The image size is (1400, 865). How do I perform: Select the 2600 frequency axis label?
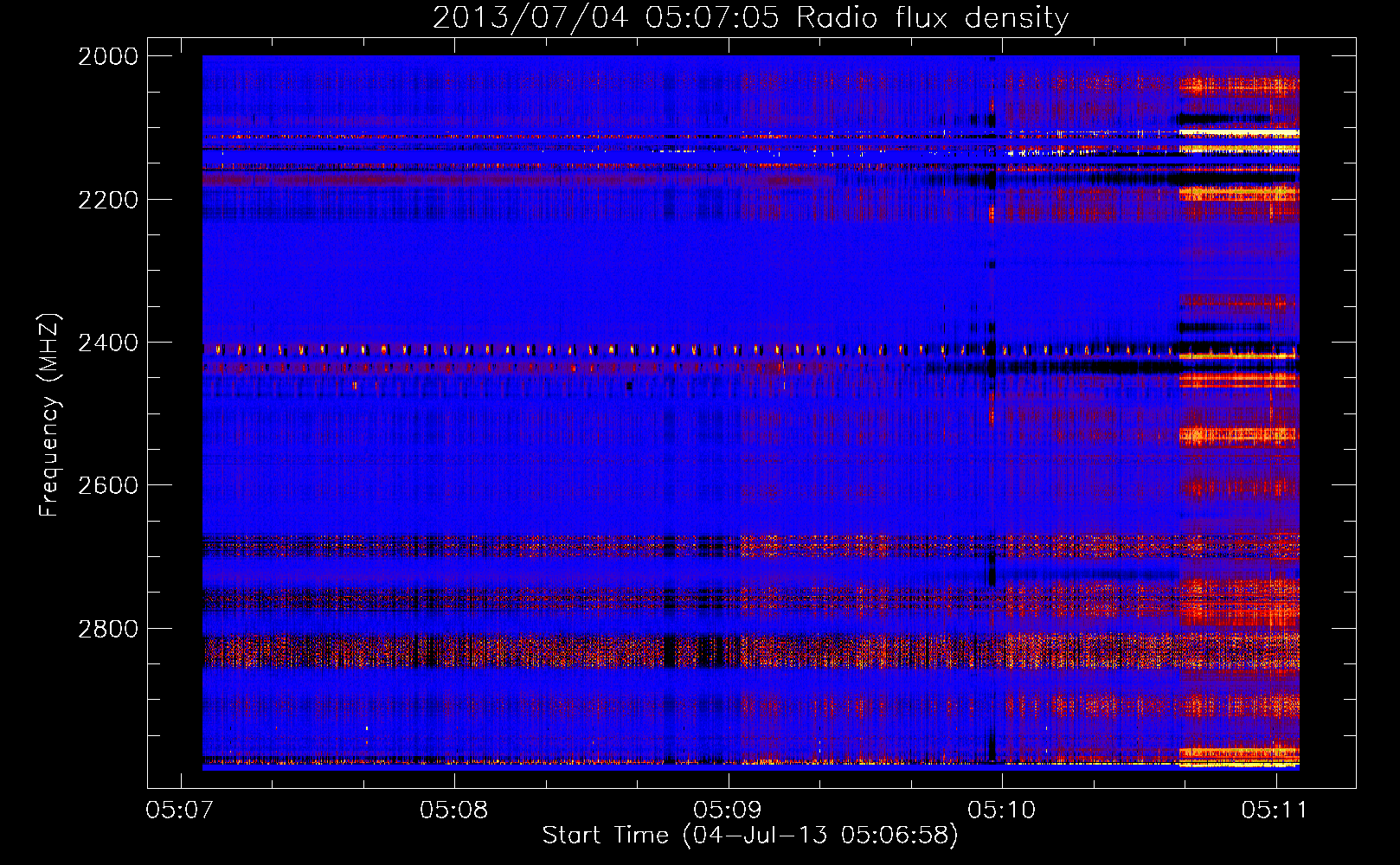108,485
